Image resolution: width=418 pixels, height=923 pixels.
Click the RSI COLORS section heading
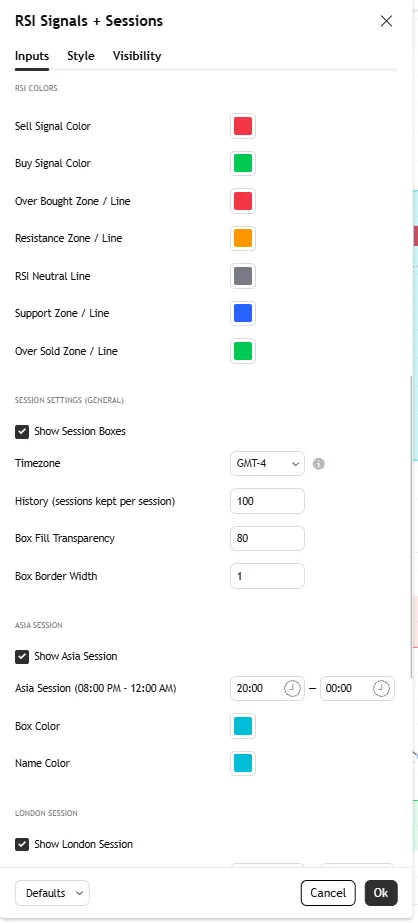pyautogui.click(x=36, y=89)
